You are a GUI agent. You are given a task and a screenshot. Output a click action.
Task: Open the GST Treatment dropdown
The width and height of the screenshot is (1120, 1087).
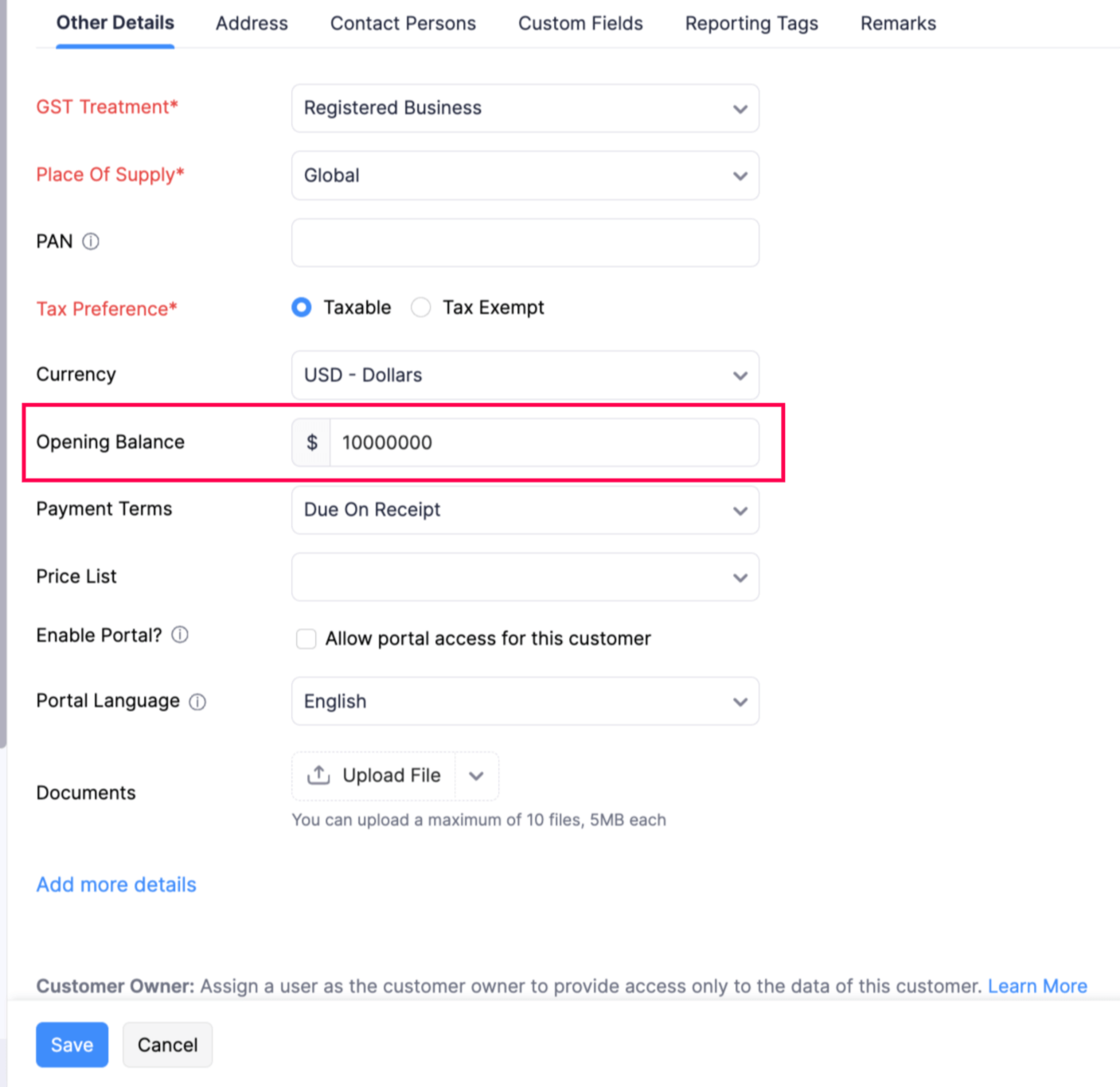click(x=525, y=108)
